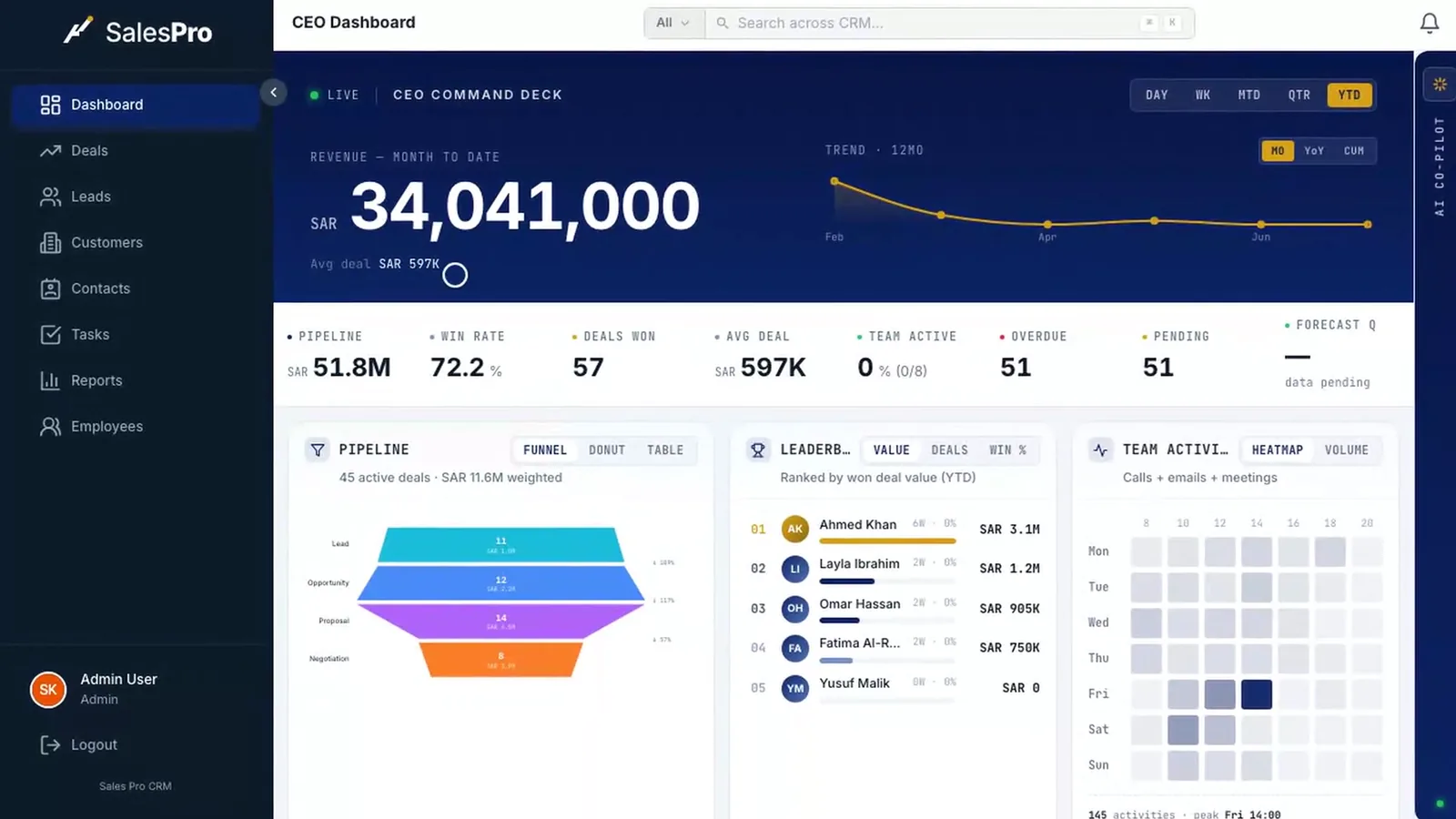Switch revenue period to WK
The width and height of the screenshot is (1456, 819).
[x=1203, y=95]
